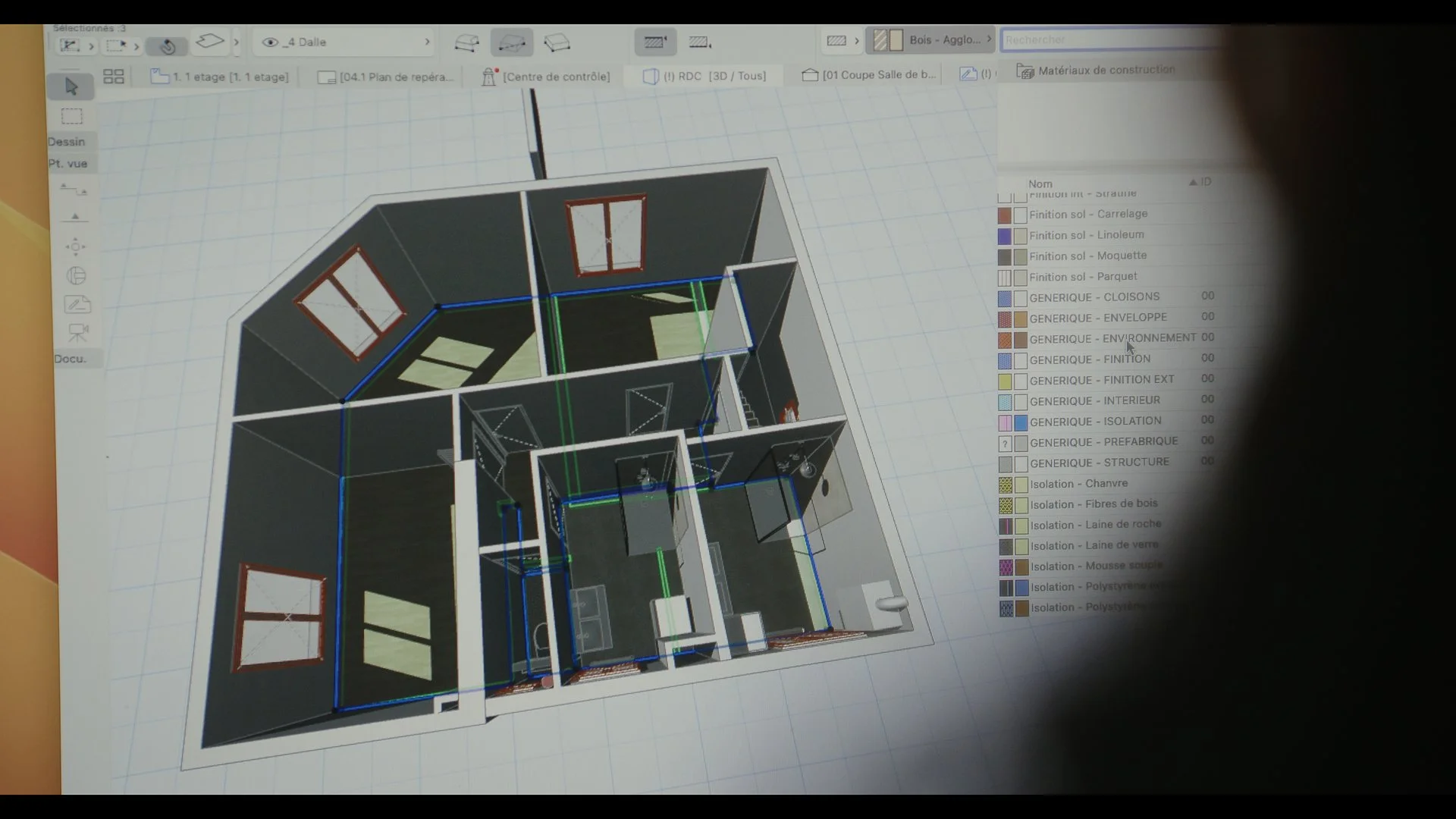Viewport: 1456px width, 819px height.
Task: Click the blue swatch of GENERIQUE - ISOLATION
Action: [1021, 422]
